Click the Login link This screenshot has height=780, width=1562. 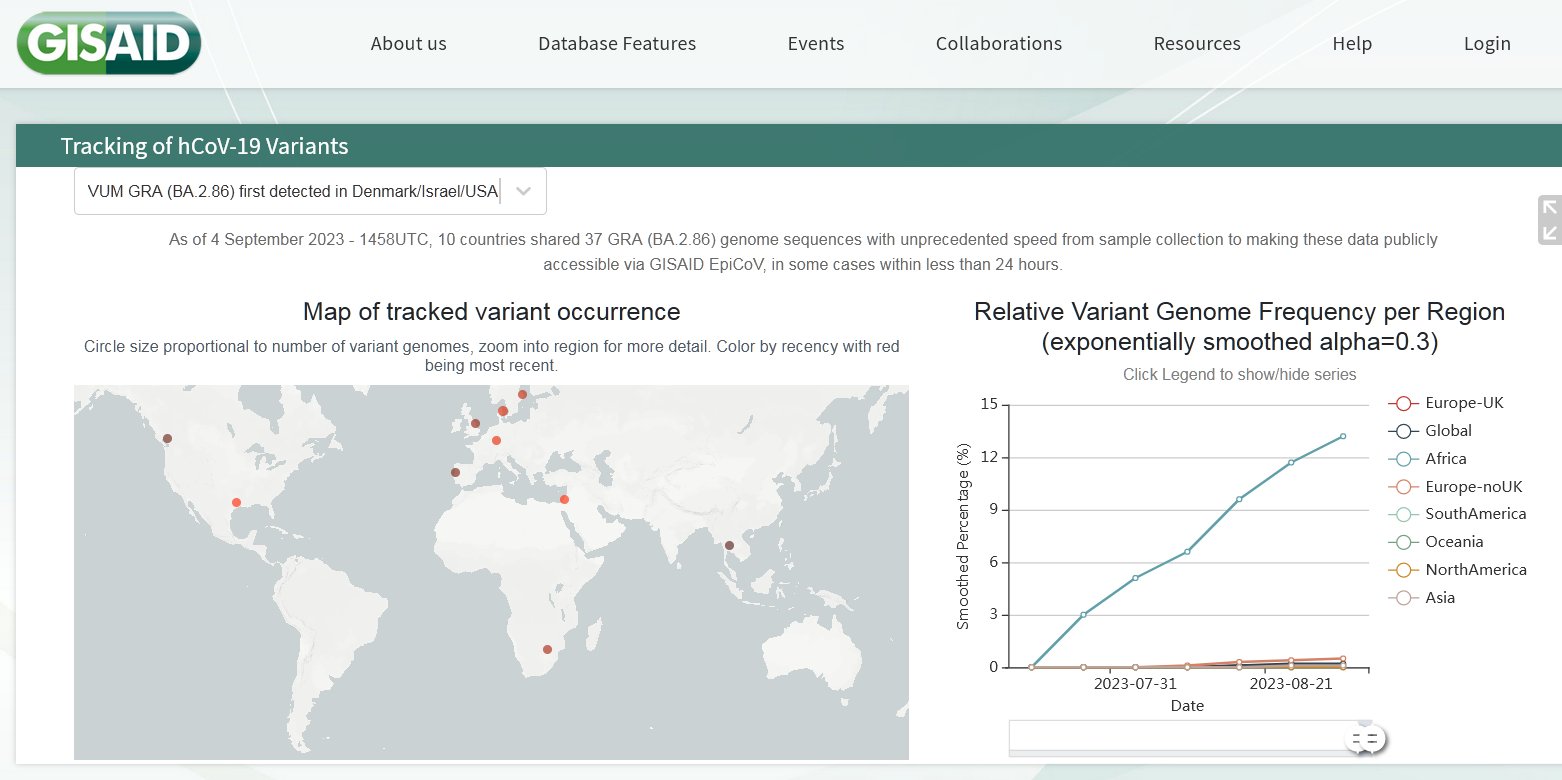pos(1486,44)
